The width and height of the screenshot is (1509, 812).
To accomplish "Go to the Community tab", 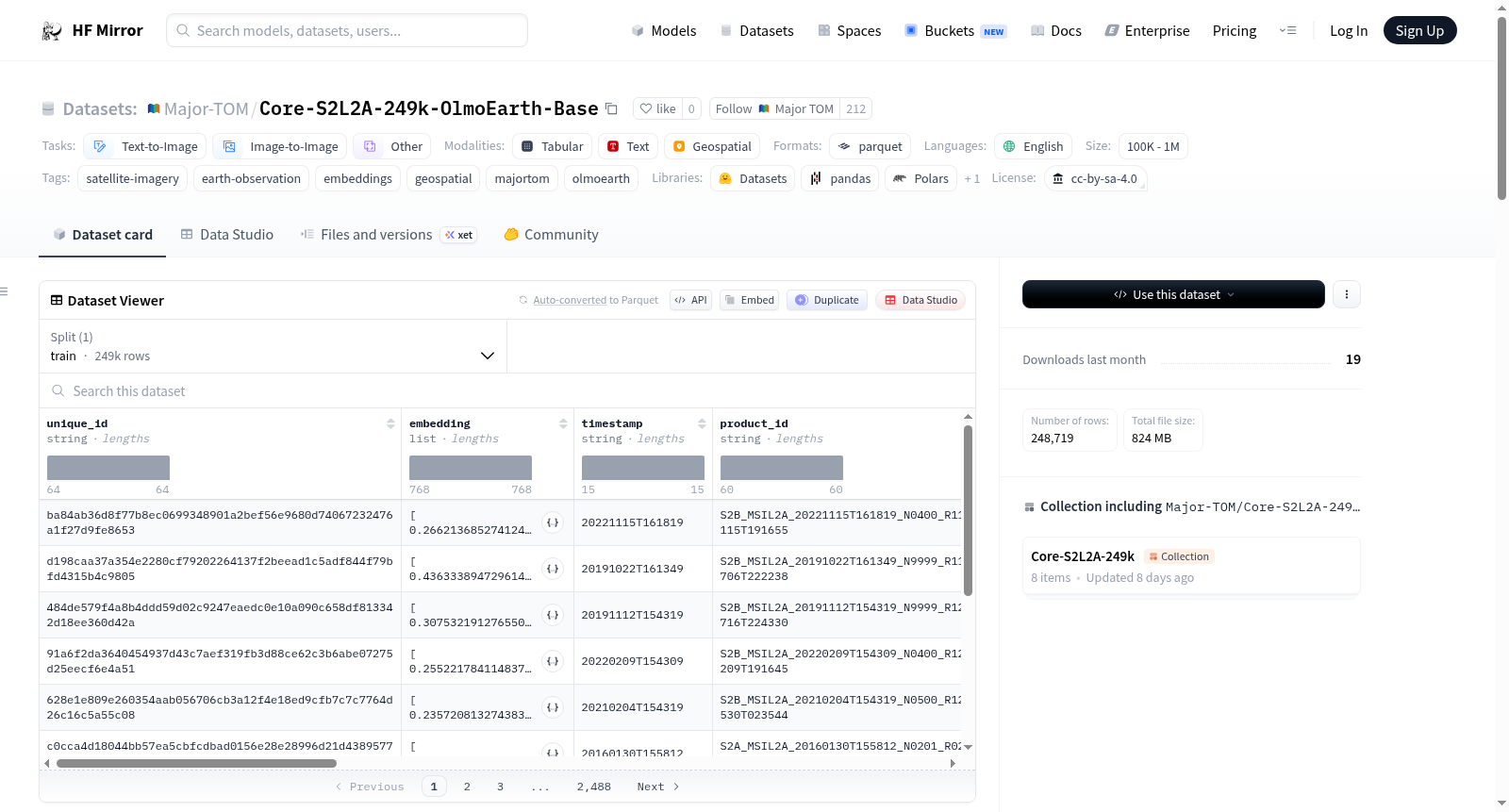I will pos(551,234).
